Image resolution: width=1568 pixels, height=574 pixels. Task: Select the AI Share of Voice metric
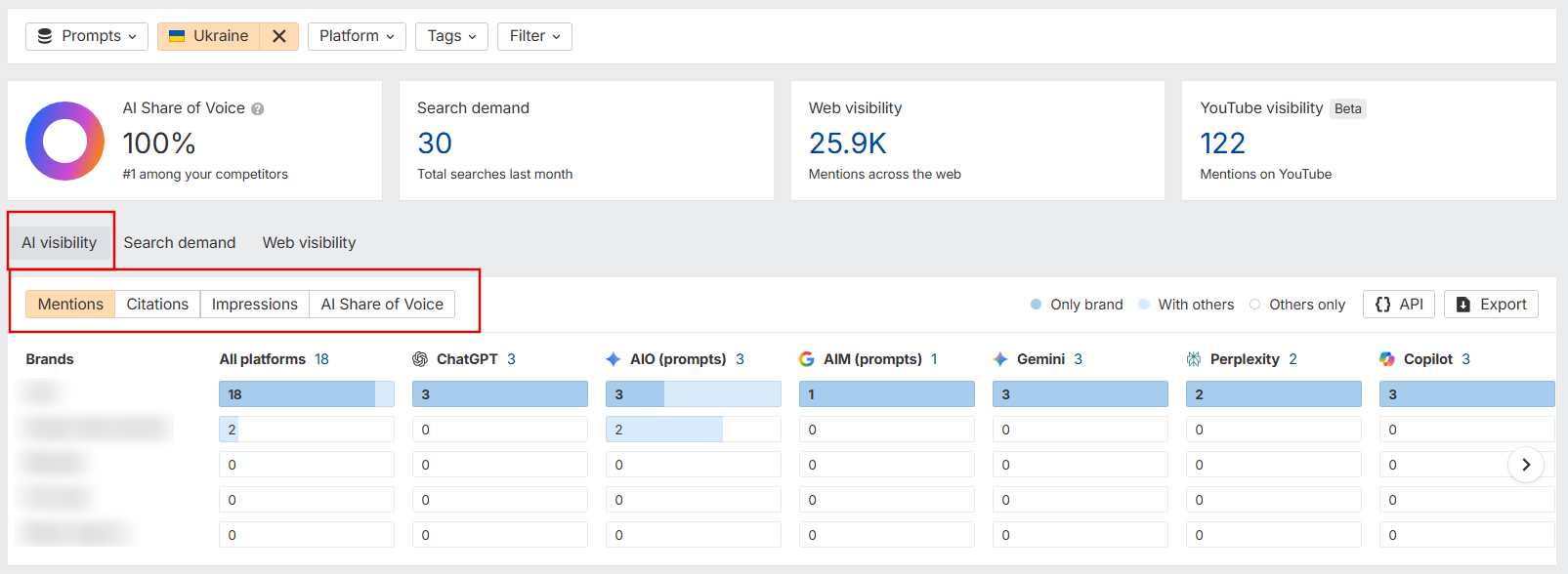[x=382, y=304]
